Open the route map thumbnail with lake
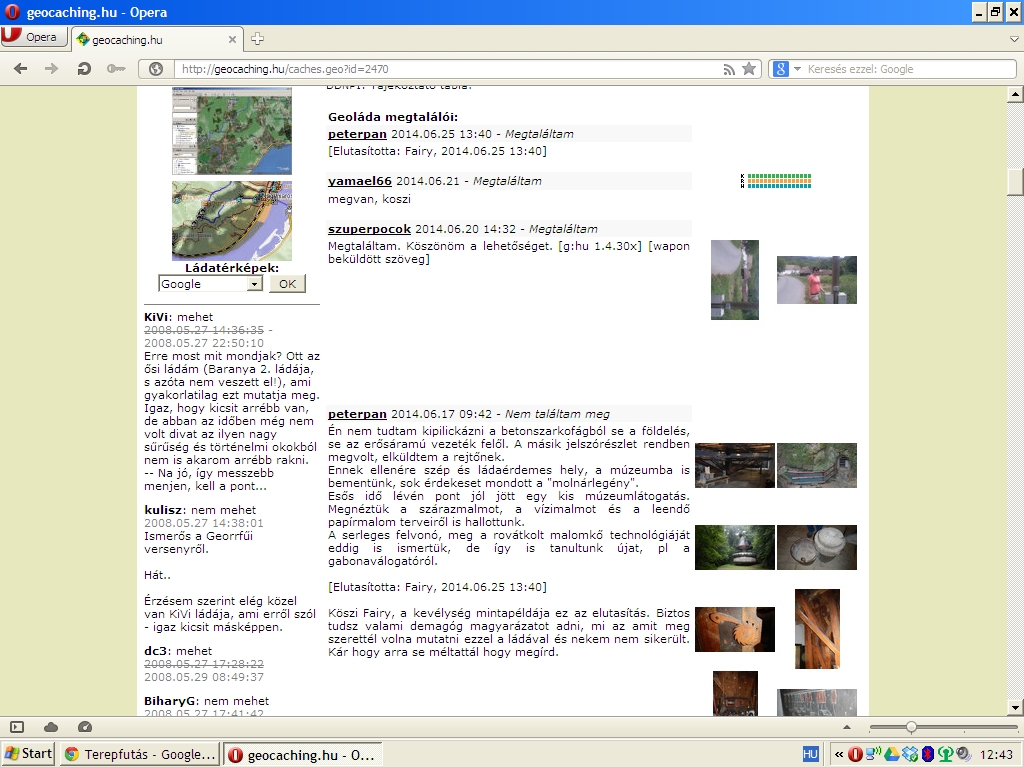Viewport: 1024px width, 768px height. point(232,221)
